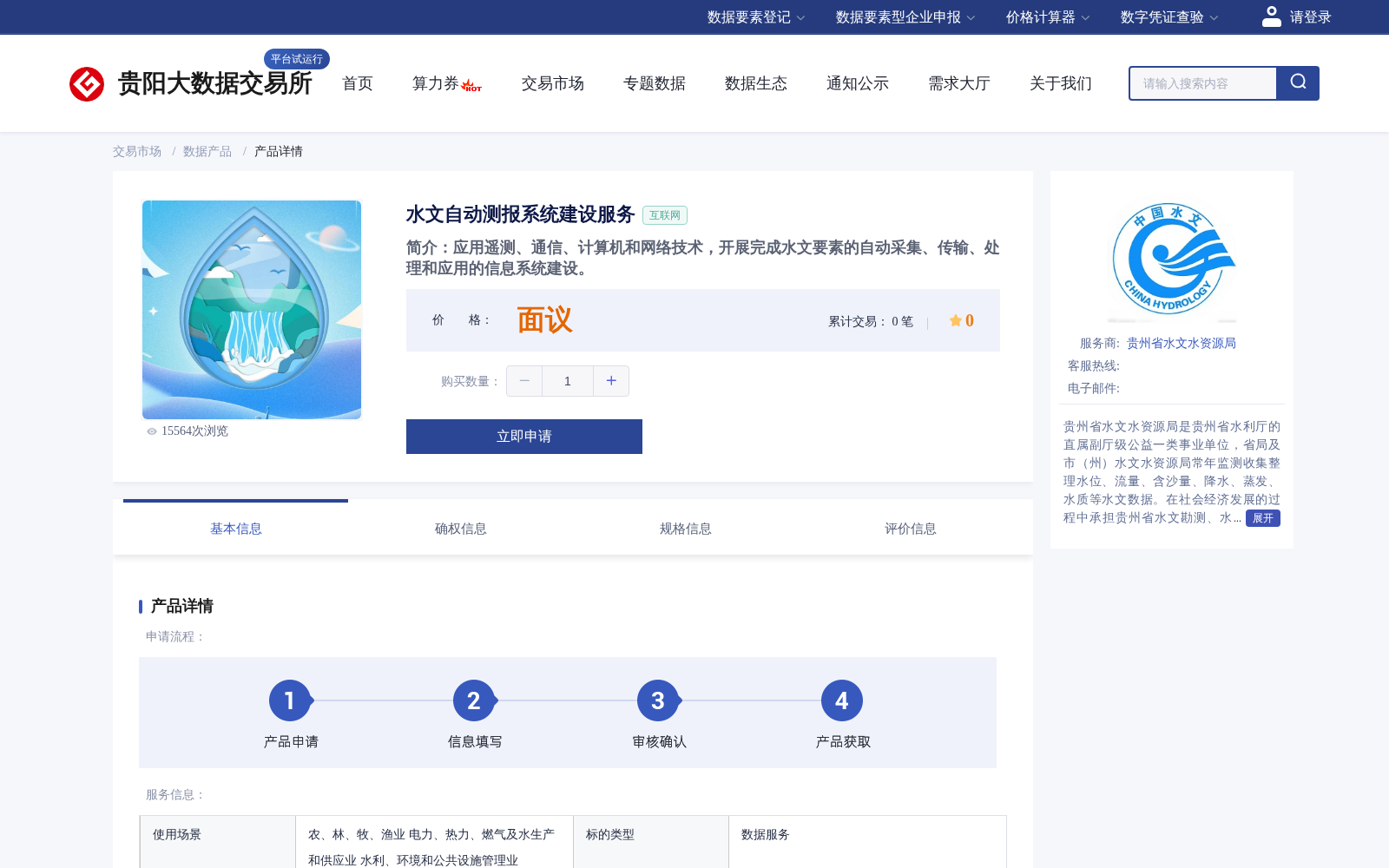
Task: Open 交易市场 navigation item
Action: click(x=553, y=83)
